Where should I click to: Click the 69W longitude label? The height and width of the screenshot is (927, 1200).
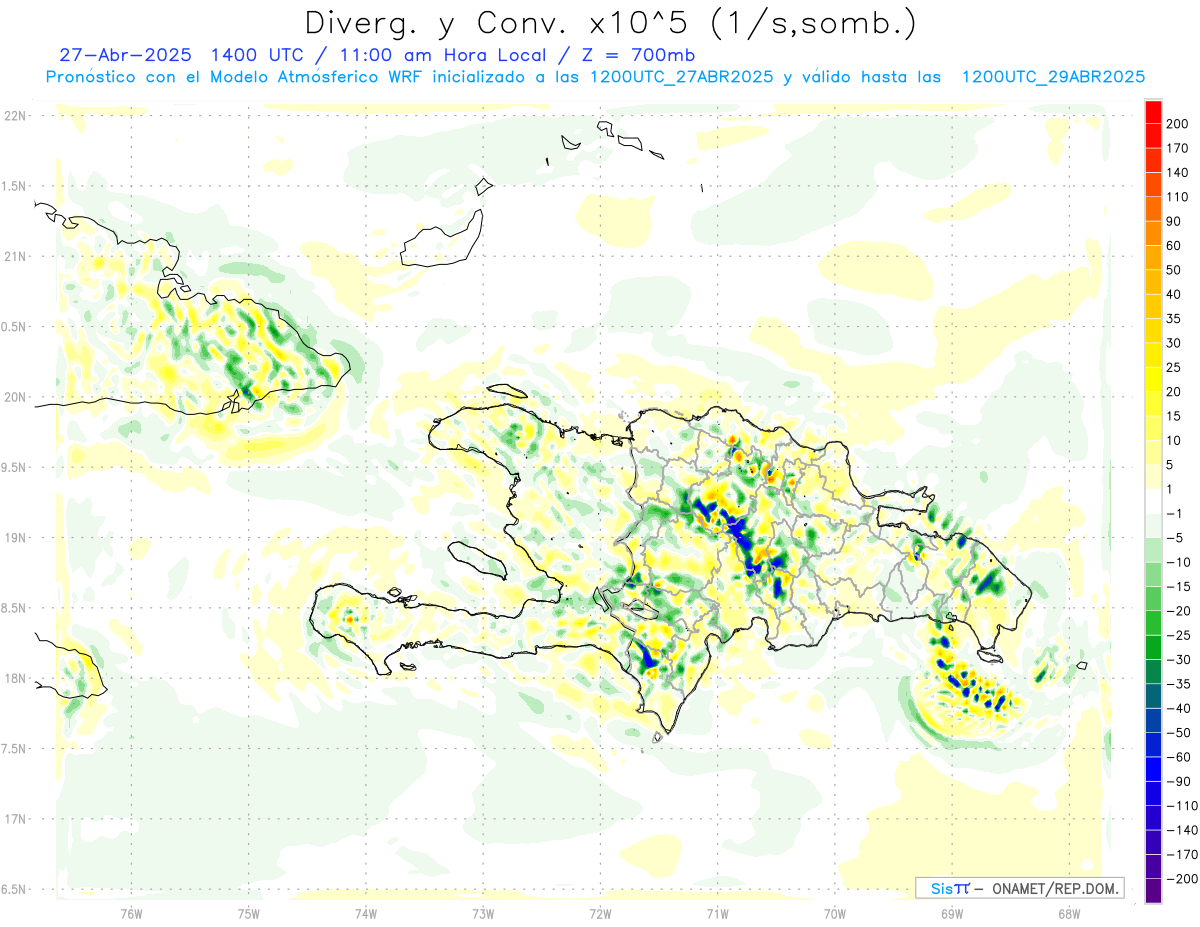pos(952,912)
